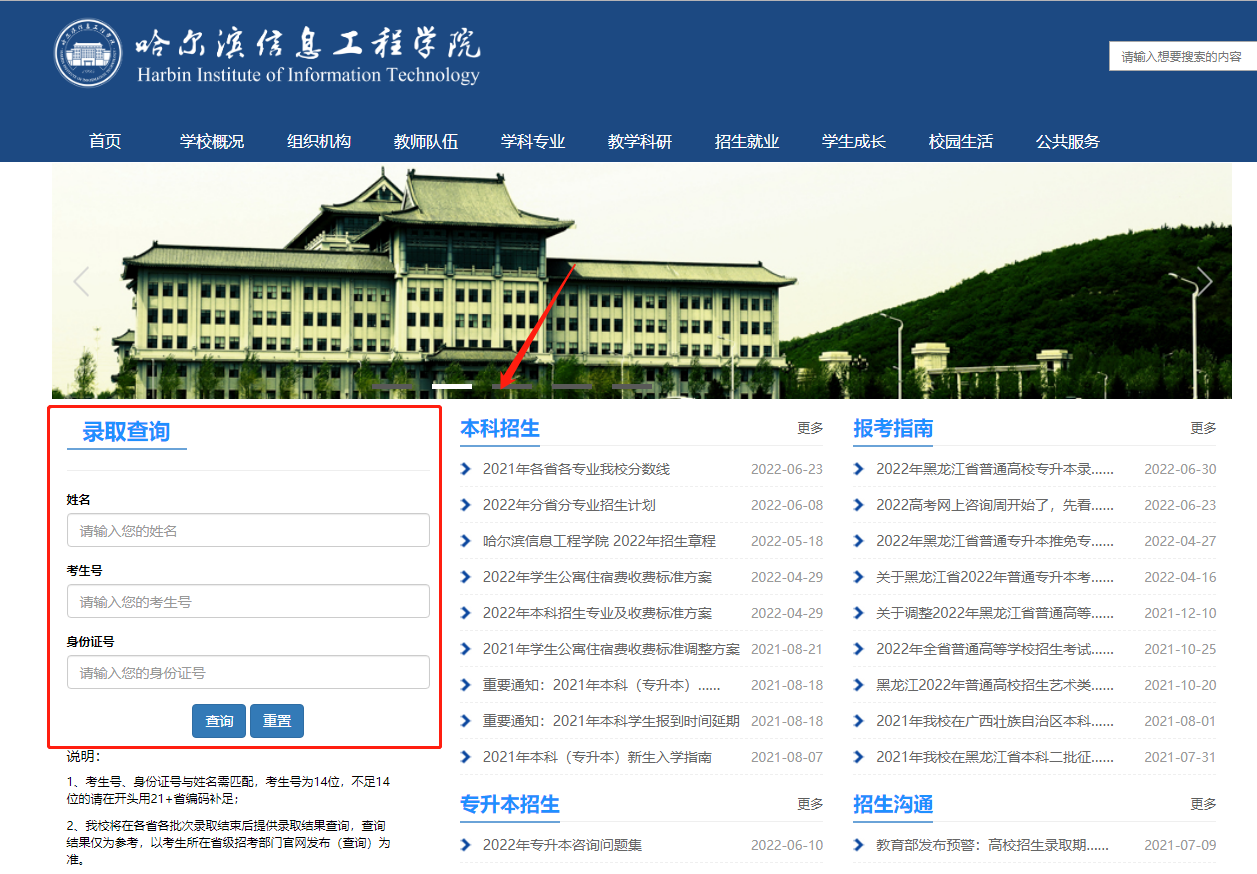The image size is (1257, 874).
Task: Click date 2022-06-10 in 专升本招生 list
Action: click(787, 845)
